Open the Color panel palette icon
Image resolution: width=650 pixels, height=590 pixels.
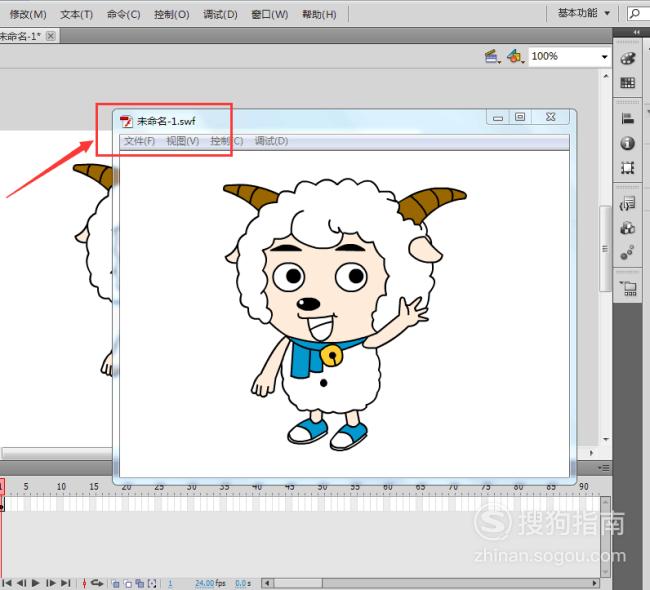628,58
